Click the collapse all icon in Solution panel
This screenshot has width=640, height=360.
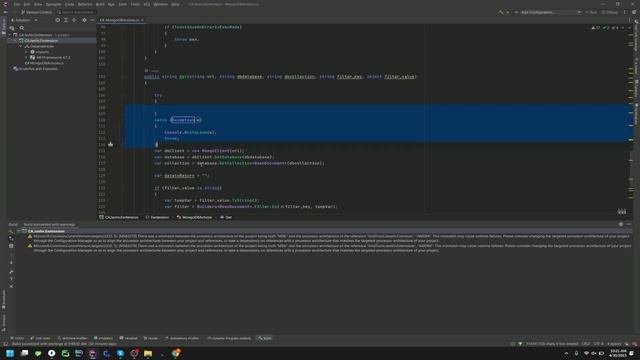point(74,20)
